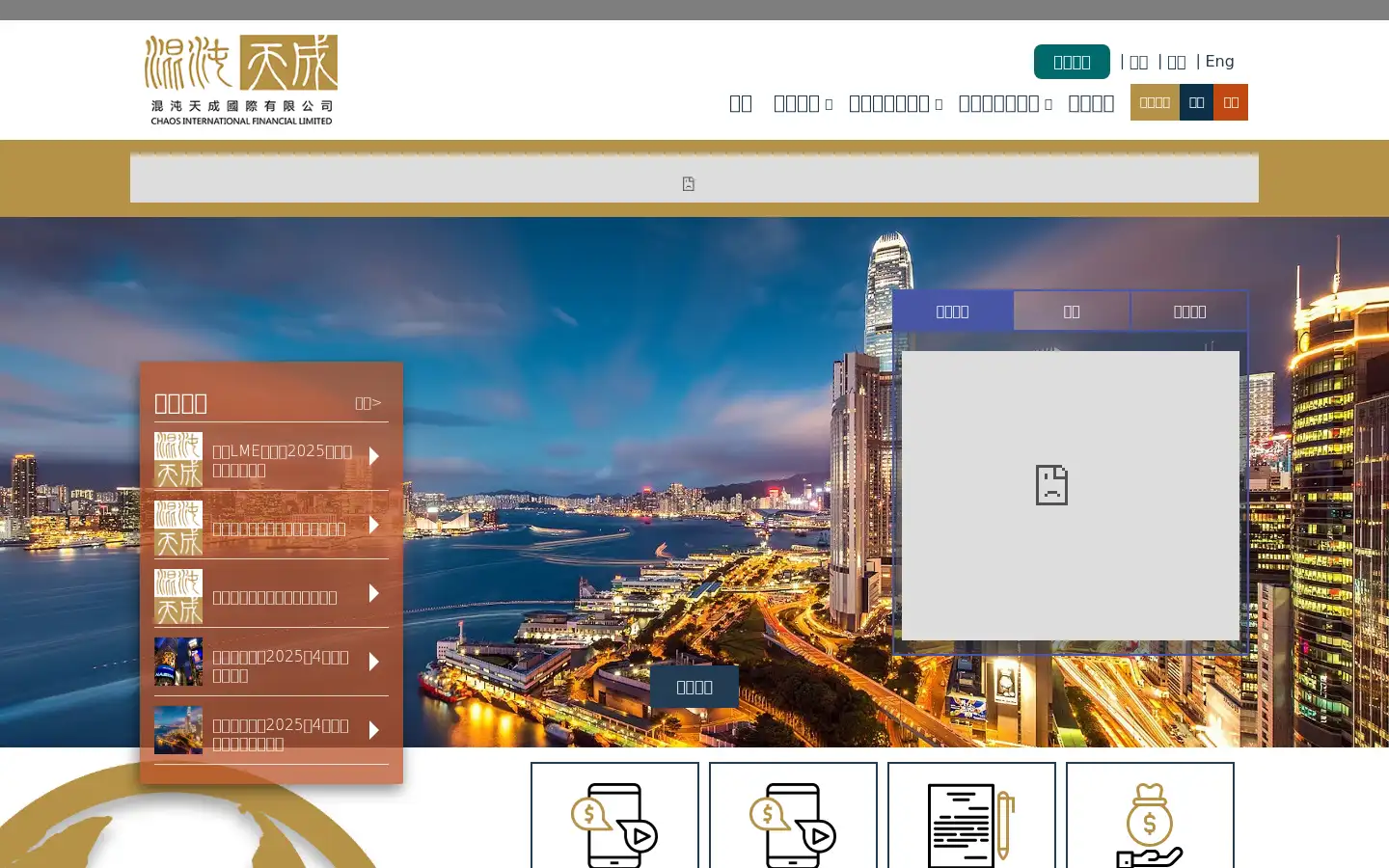Click the broken chart placeholder in the widget
The width and height of the screenshot is (1389, 868).
(1071, 496)
